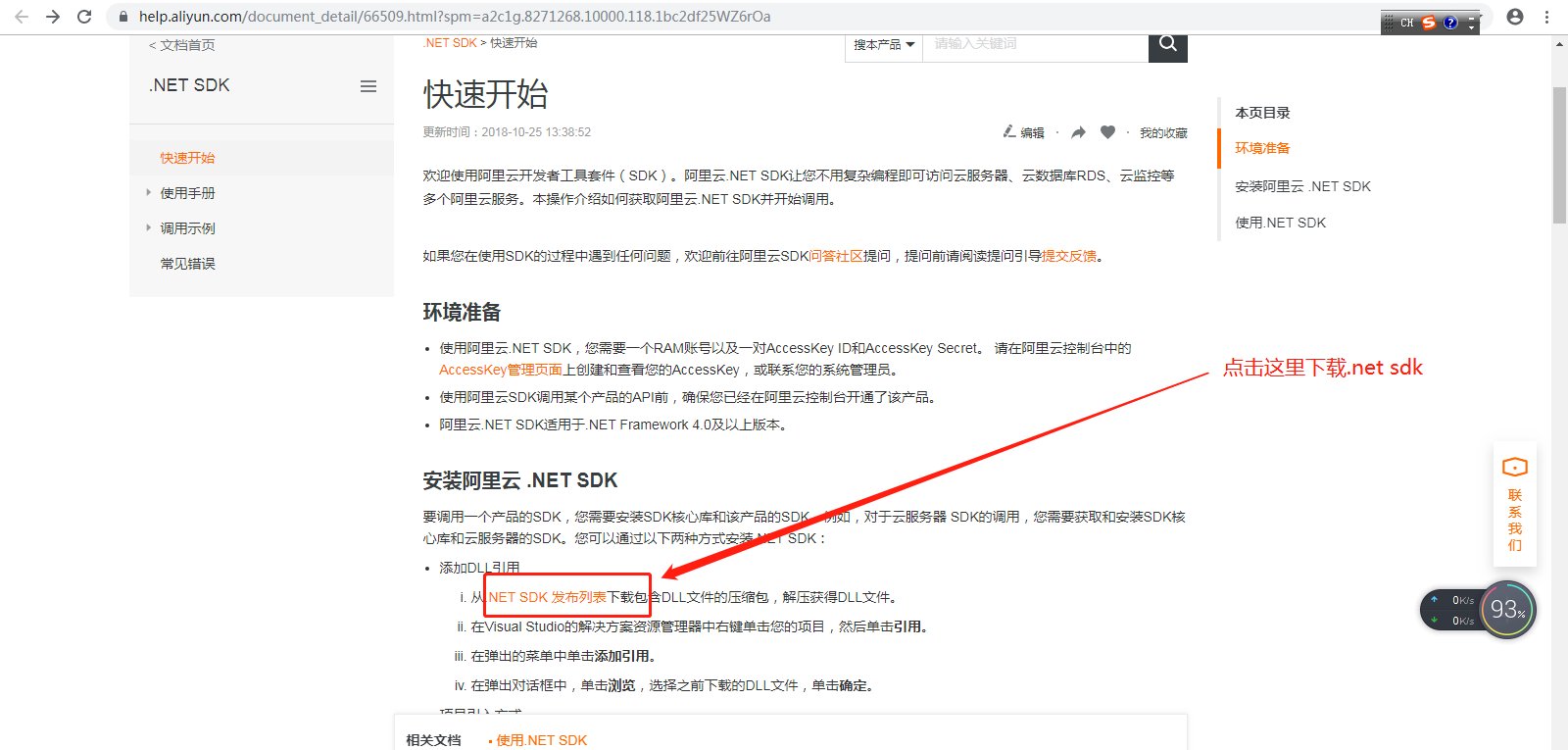Open the NET SDK 发布列表 download link
1568x750 pixels.
click(x=547, y=597)
